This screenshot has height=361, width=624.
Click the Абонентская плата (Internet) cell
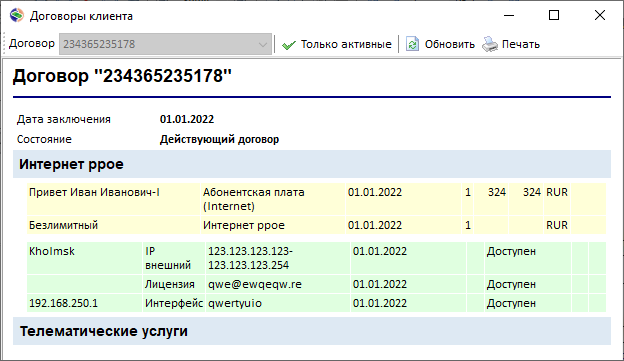[x=273, y=199]
